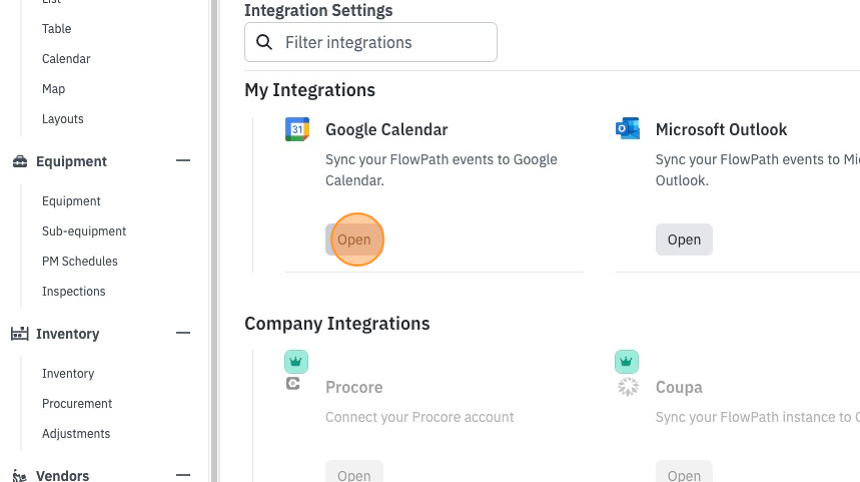Click the Procore title text

click(x=354, y=387)
